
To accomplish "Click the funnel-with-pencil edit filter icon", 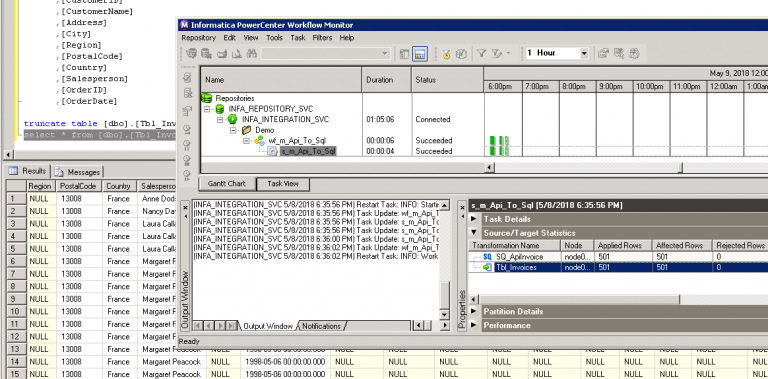I will (497, 53).
